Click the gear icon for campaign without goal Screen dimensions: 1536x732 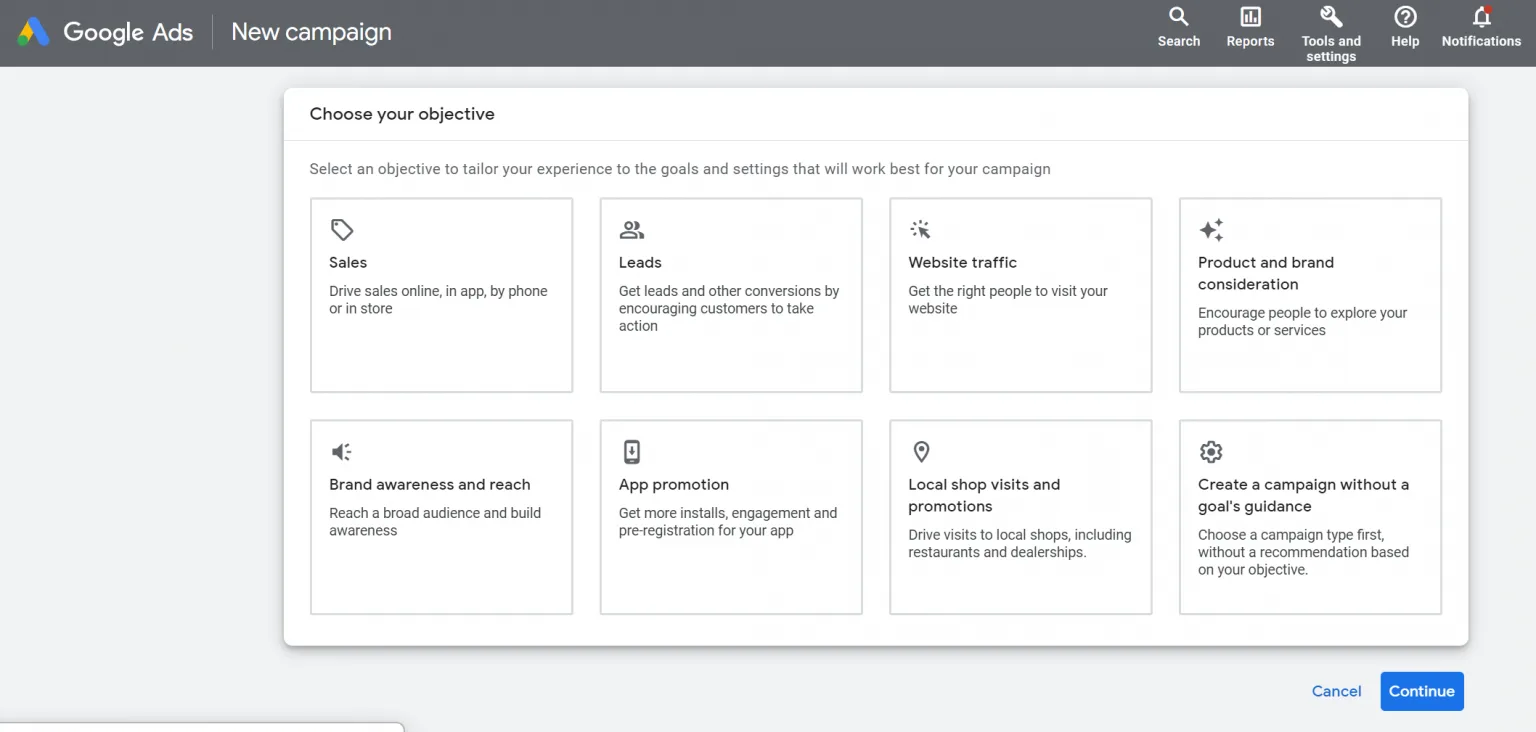tap(1211, 452)
